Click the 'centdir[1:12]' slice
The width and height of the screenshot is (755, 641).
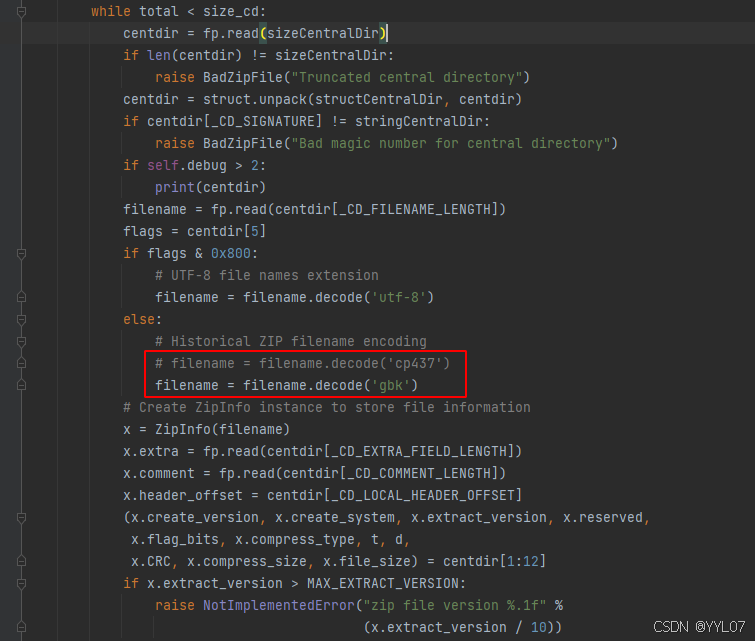tap(495, 562)
